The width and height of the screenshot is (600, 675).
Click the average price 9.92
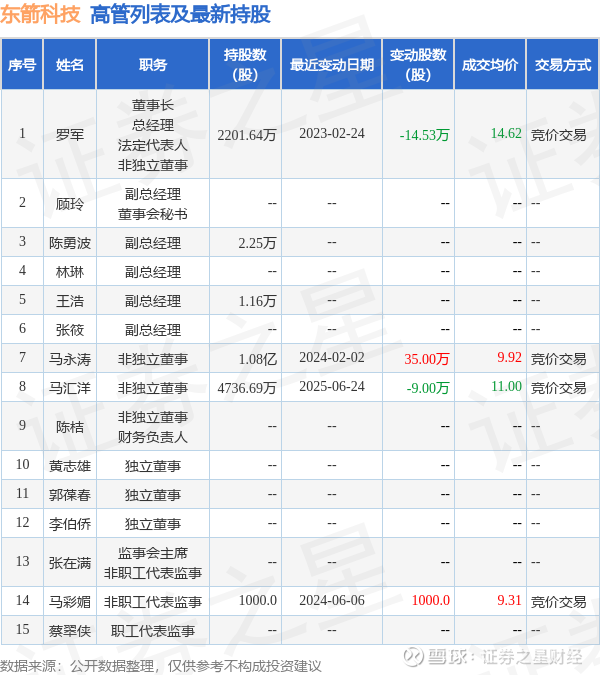pos(510,357)
